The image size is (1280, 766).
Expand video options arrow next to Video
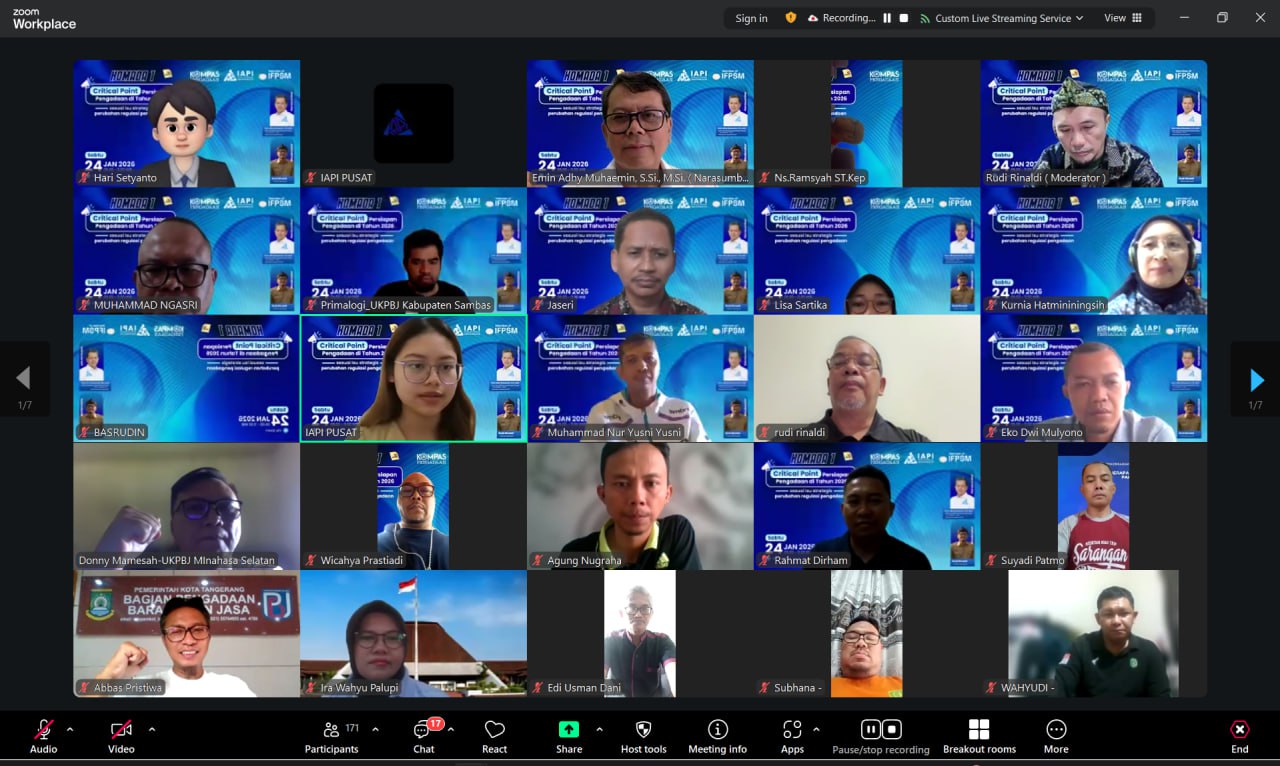pos(152,729)
